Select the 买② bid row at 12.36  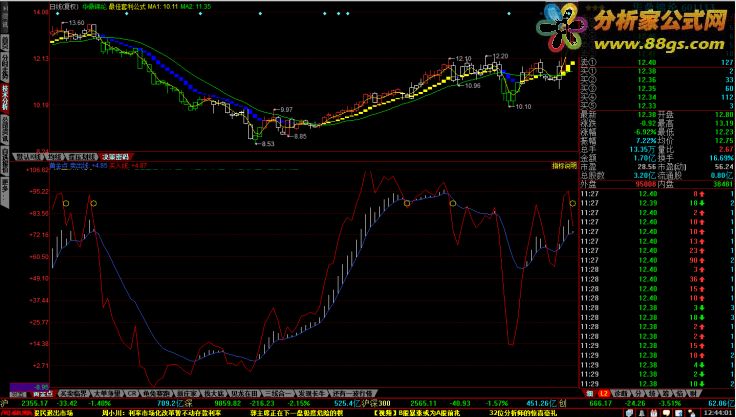[x=657, y=80]
